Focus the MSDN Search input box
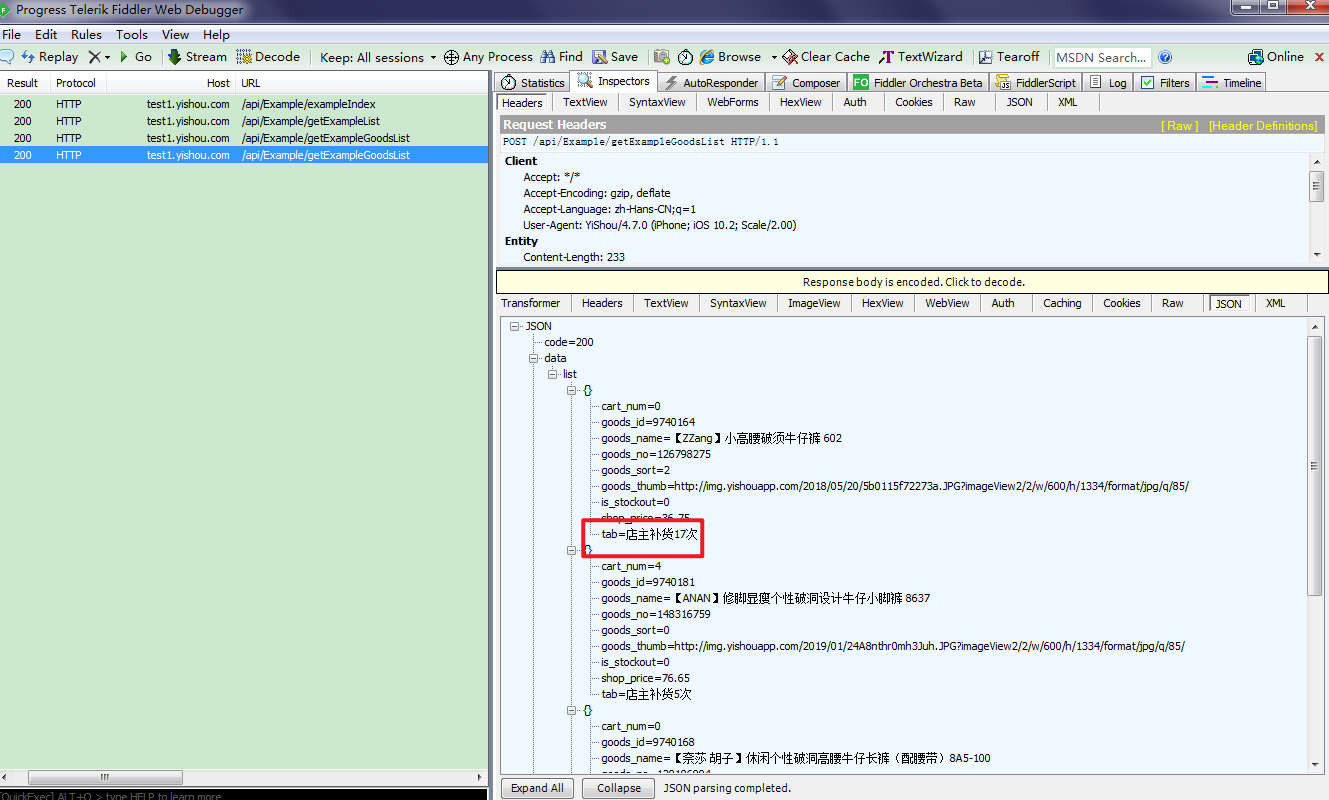The image size is (1329, 800). [x=1102, y=57]
